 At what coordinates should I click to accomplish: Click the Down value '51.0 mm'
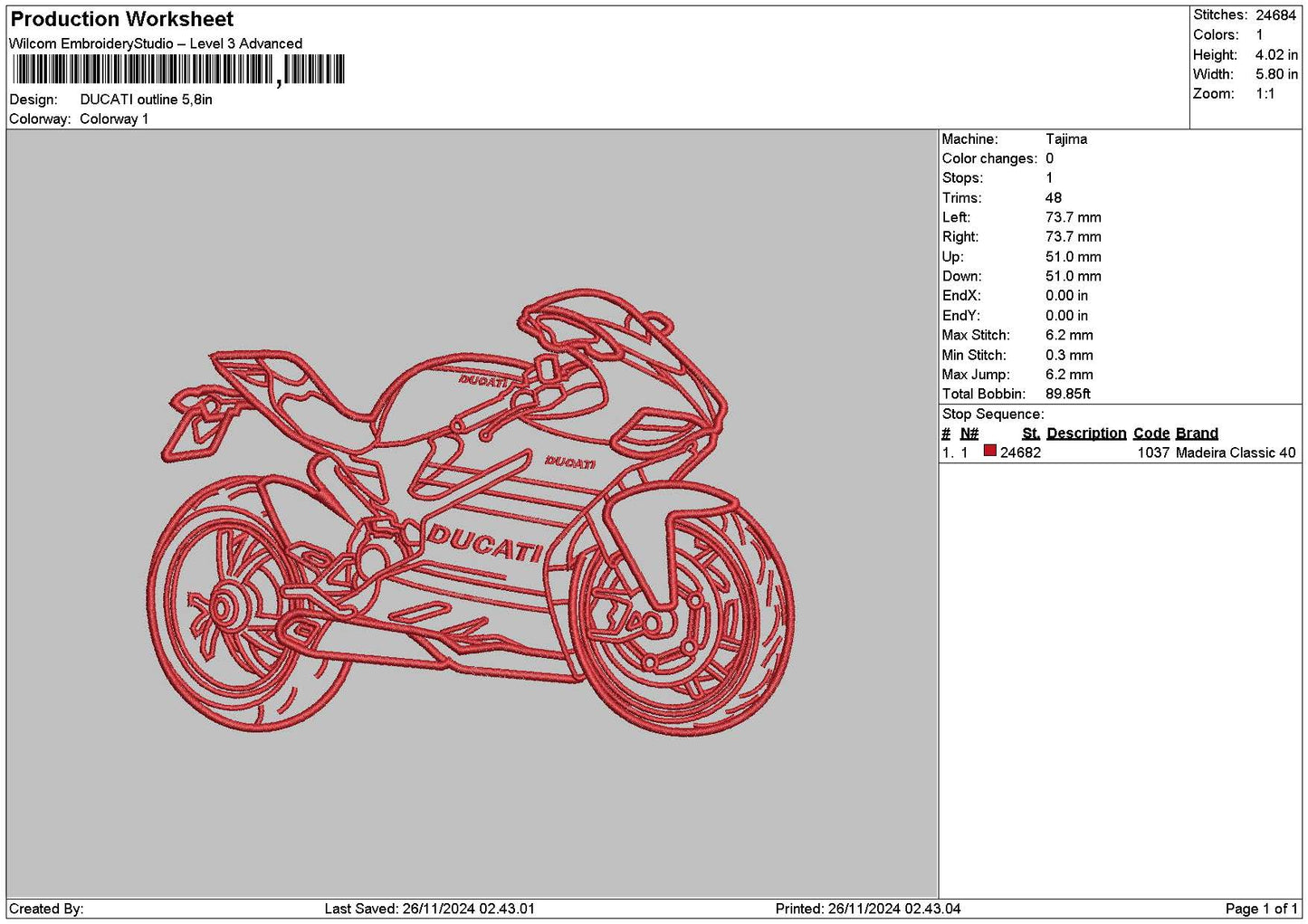[x=1074, y=276]
